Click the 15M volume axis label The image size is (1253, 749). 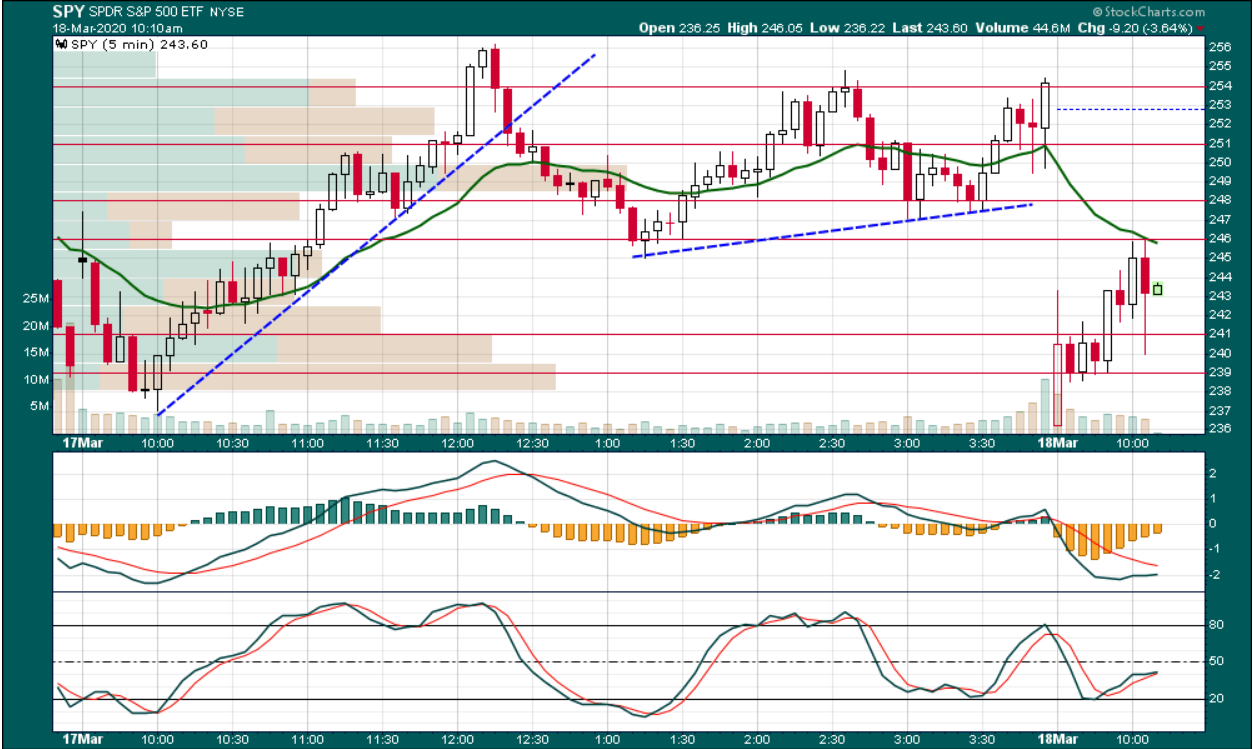[x=35, y=352]
